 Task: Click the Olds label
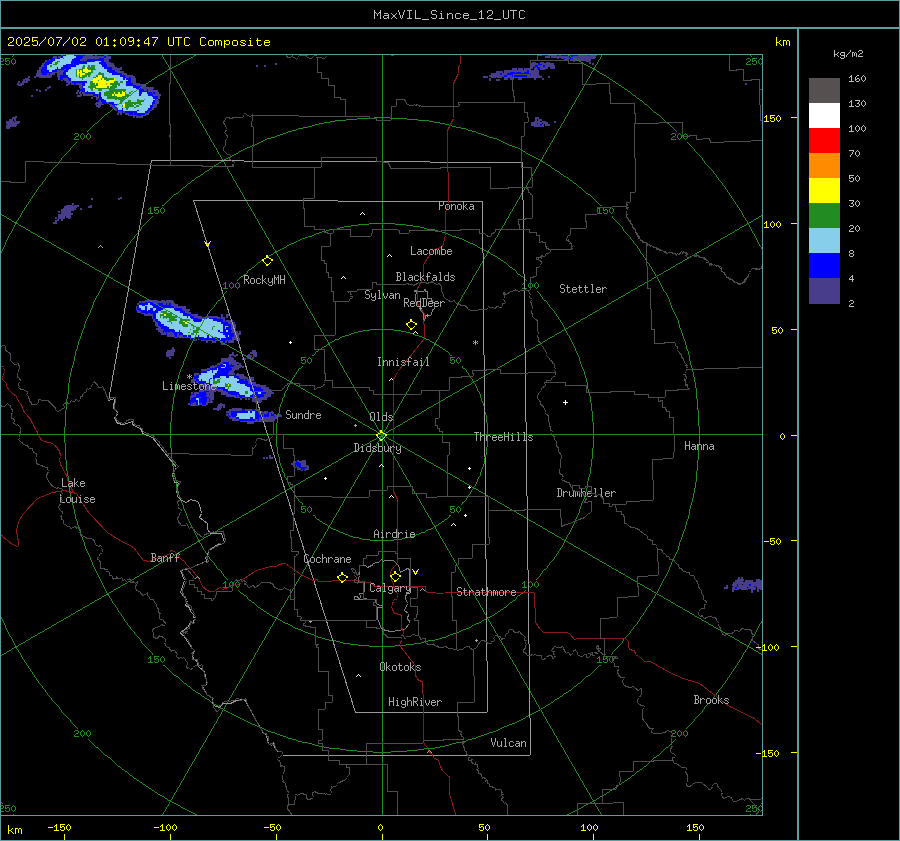point(381,417)
